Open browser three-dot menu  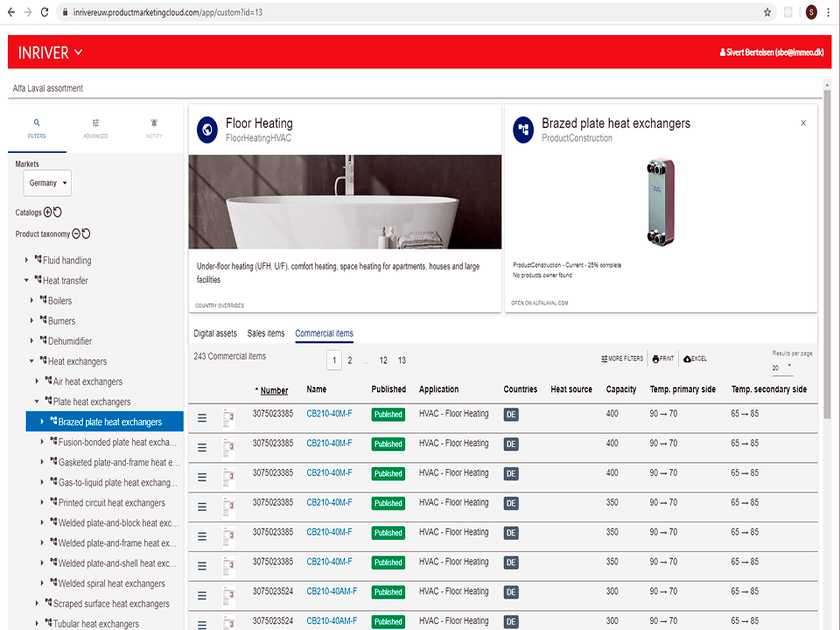point(828,12)
